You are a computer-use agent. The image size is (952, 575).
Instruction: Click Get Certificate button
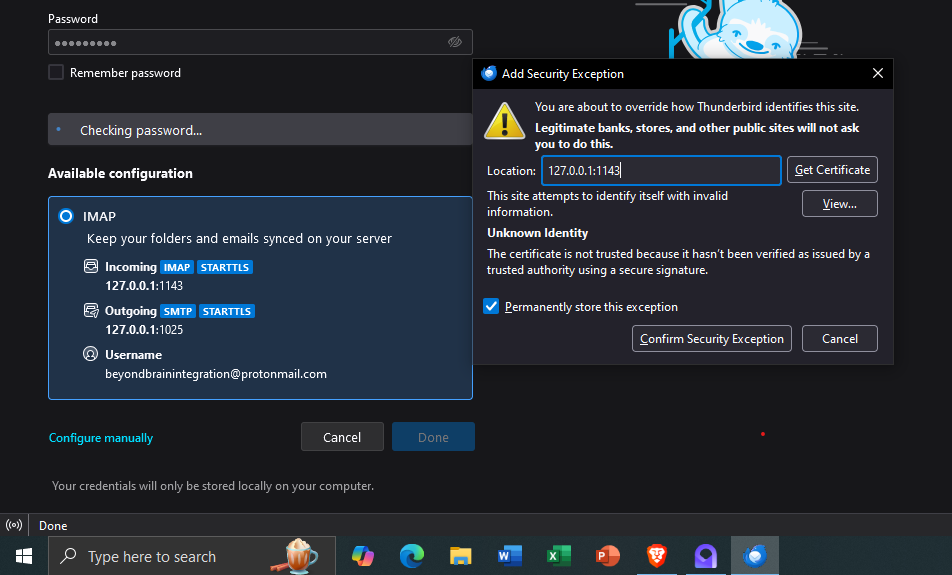[x=832, y=169]
